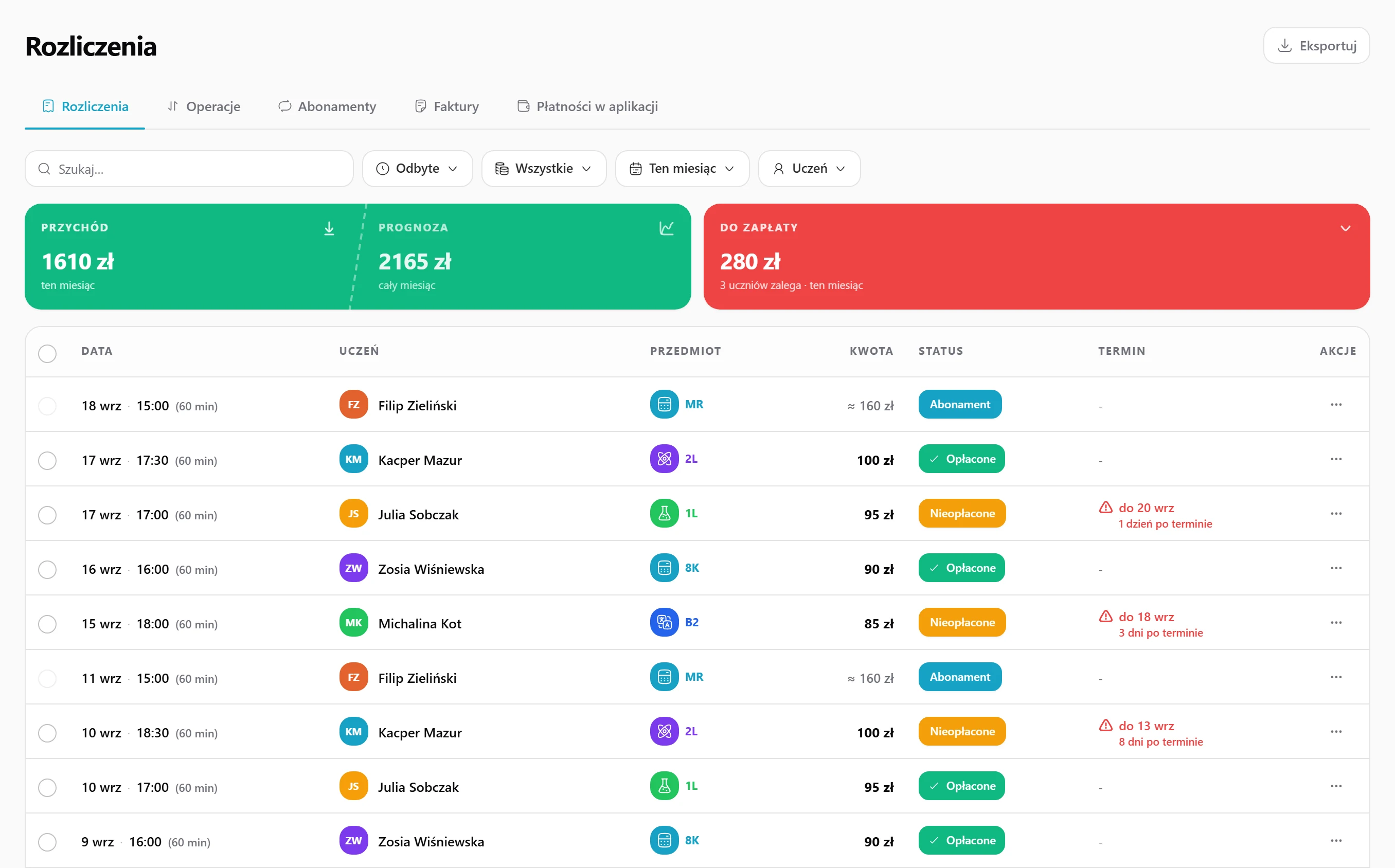Switch to the Operacje tab

[x=204, y=106]
